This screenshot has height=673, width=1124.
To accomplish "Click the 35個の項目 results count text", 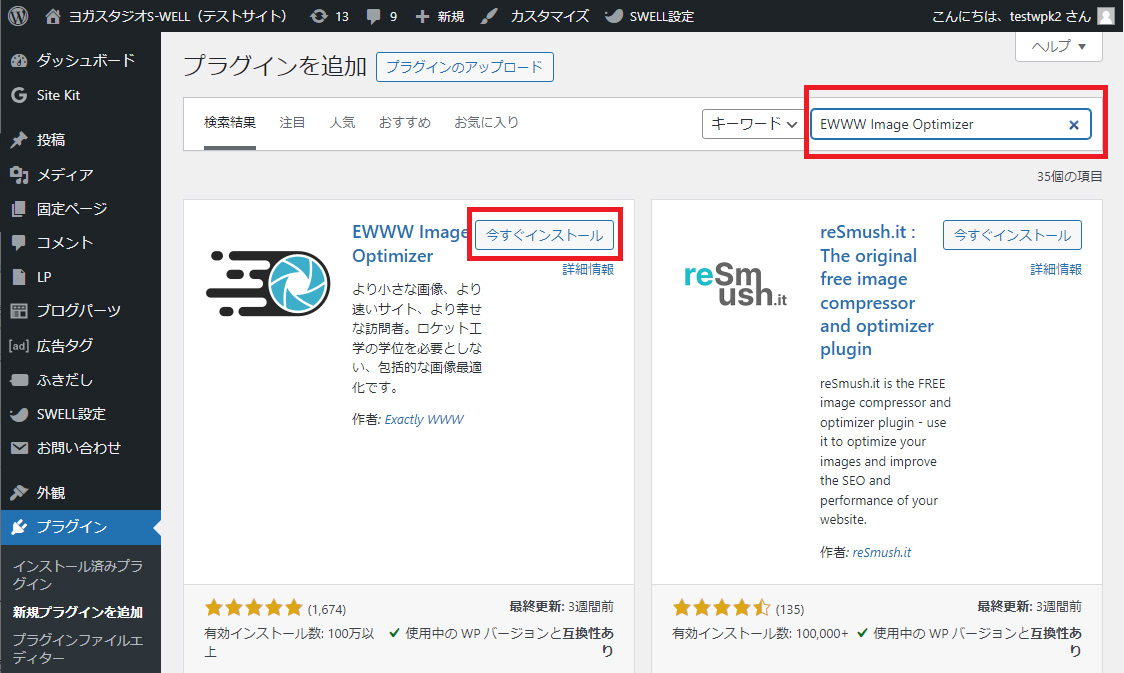I will pos(1070,176).
